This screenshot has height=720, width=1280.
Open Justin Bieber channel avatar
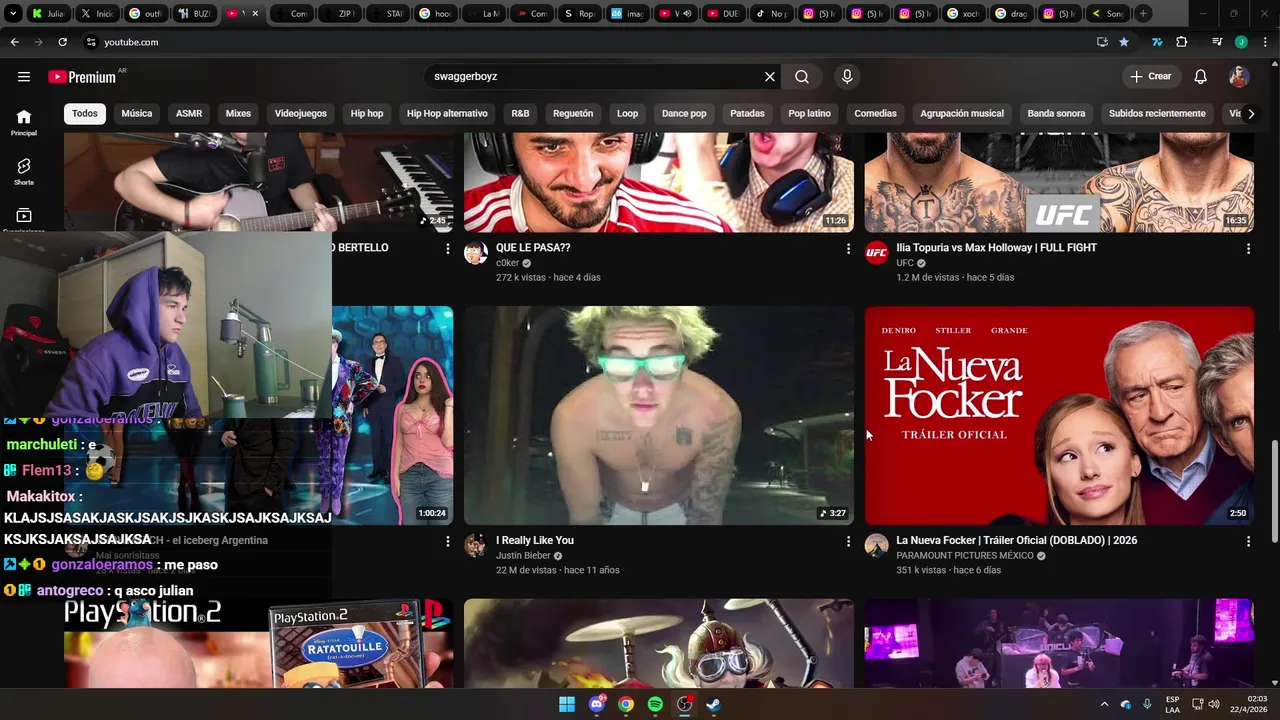coord(476,546)
